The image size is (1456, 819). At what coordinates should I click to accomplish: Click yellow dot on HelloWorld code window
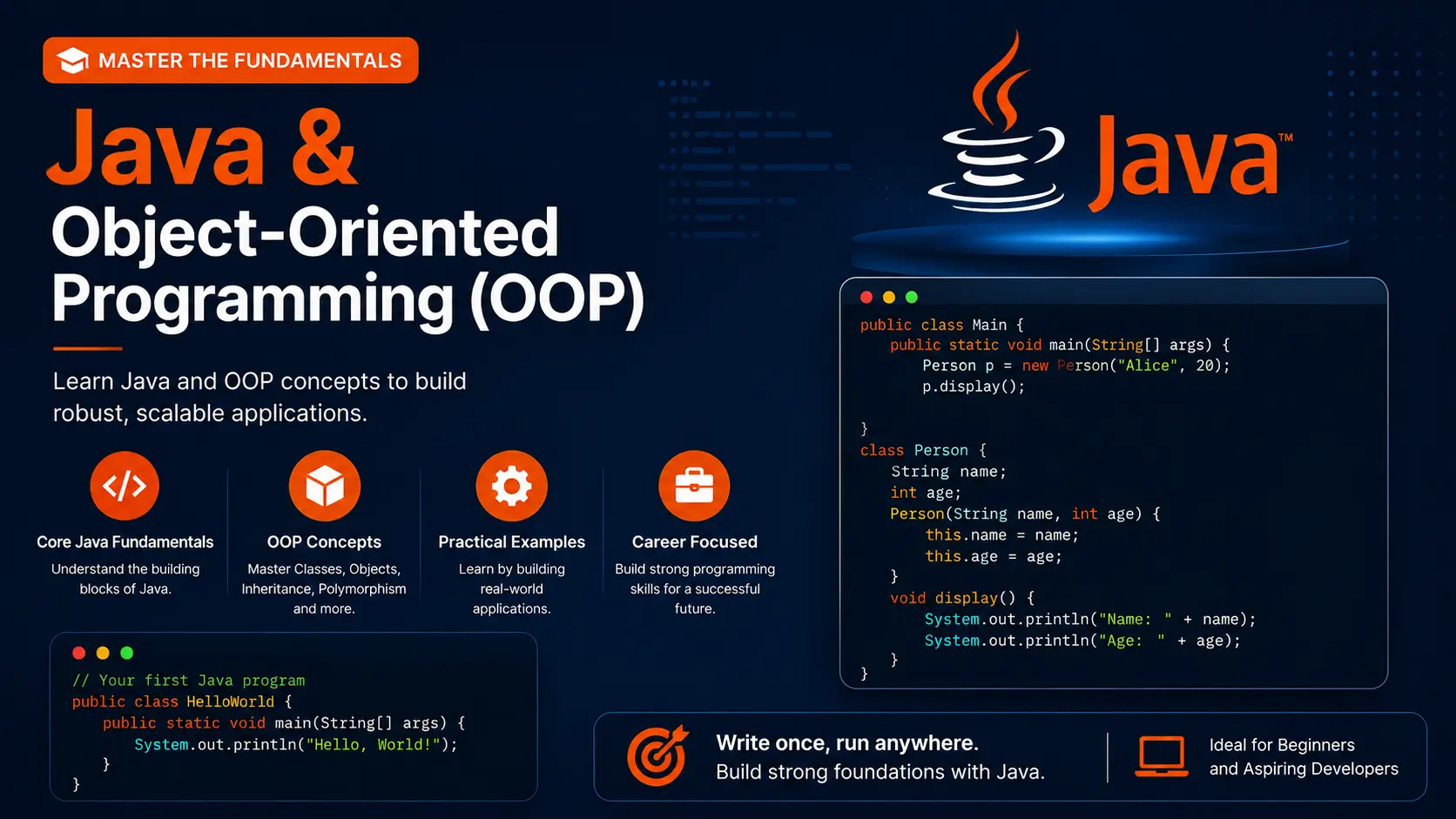[103, 653]
